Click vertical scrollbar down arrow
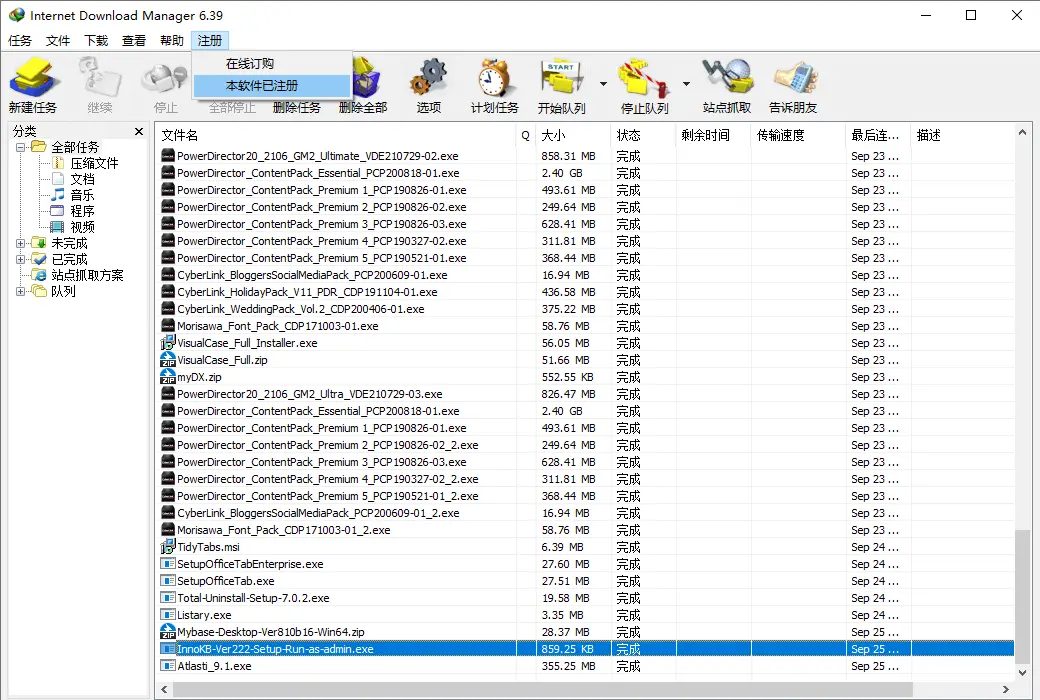 (x=1022, y=672)
